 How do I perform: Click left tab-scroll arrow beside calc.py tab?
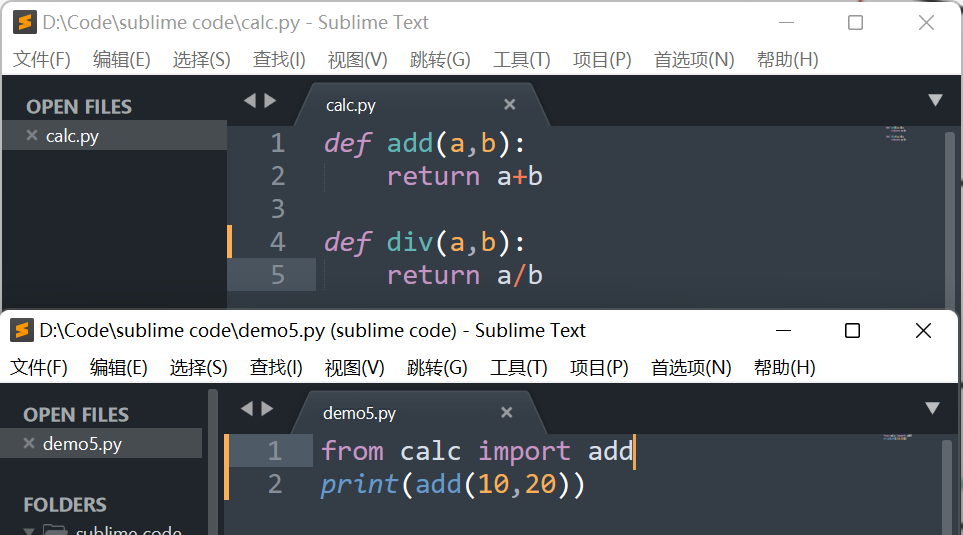250,100
